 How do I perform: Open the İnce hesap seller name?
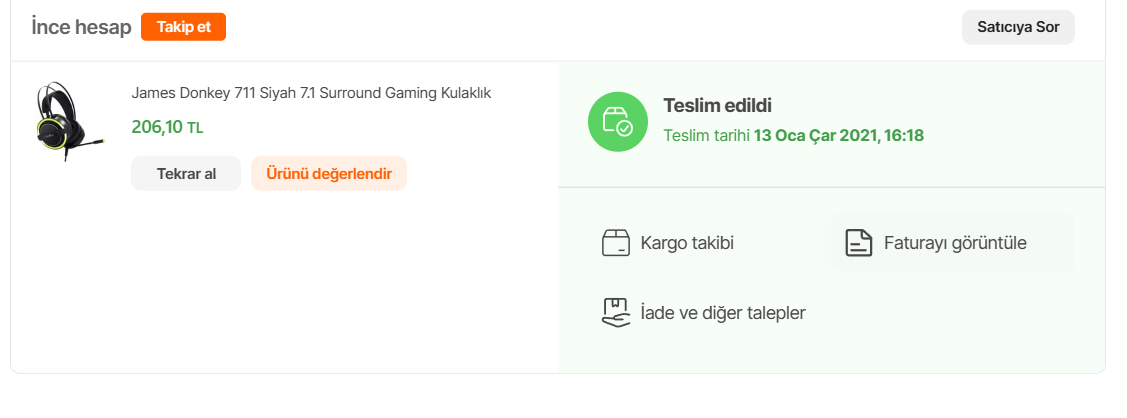(81, 27)
